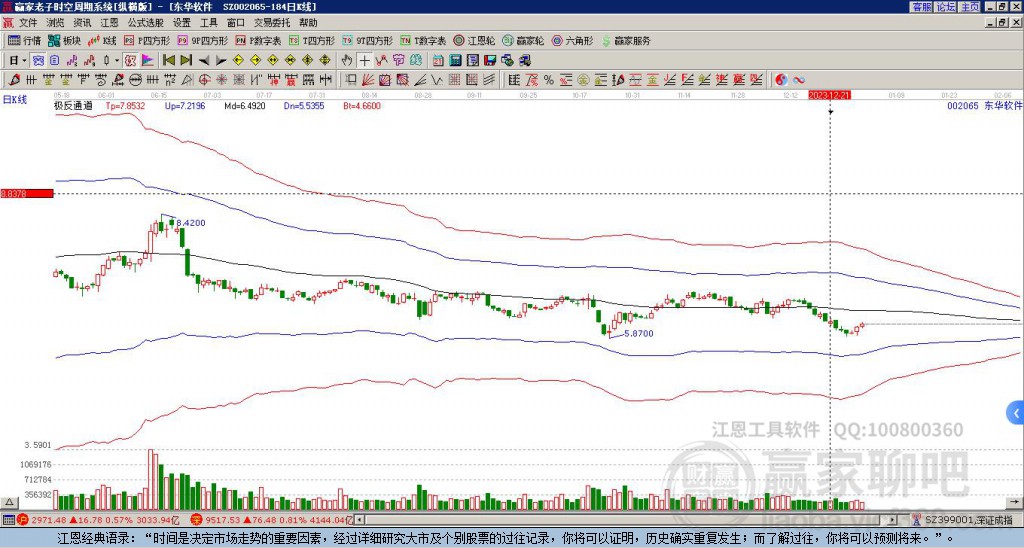
Task: Open the 六角形 hexagon tool
Action: click(x=573, y=40)
